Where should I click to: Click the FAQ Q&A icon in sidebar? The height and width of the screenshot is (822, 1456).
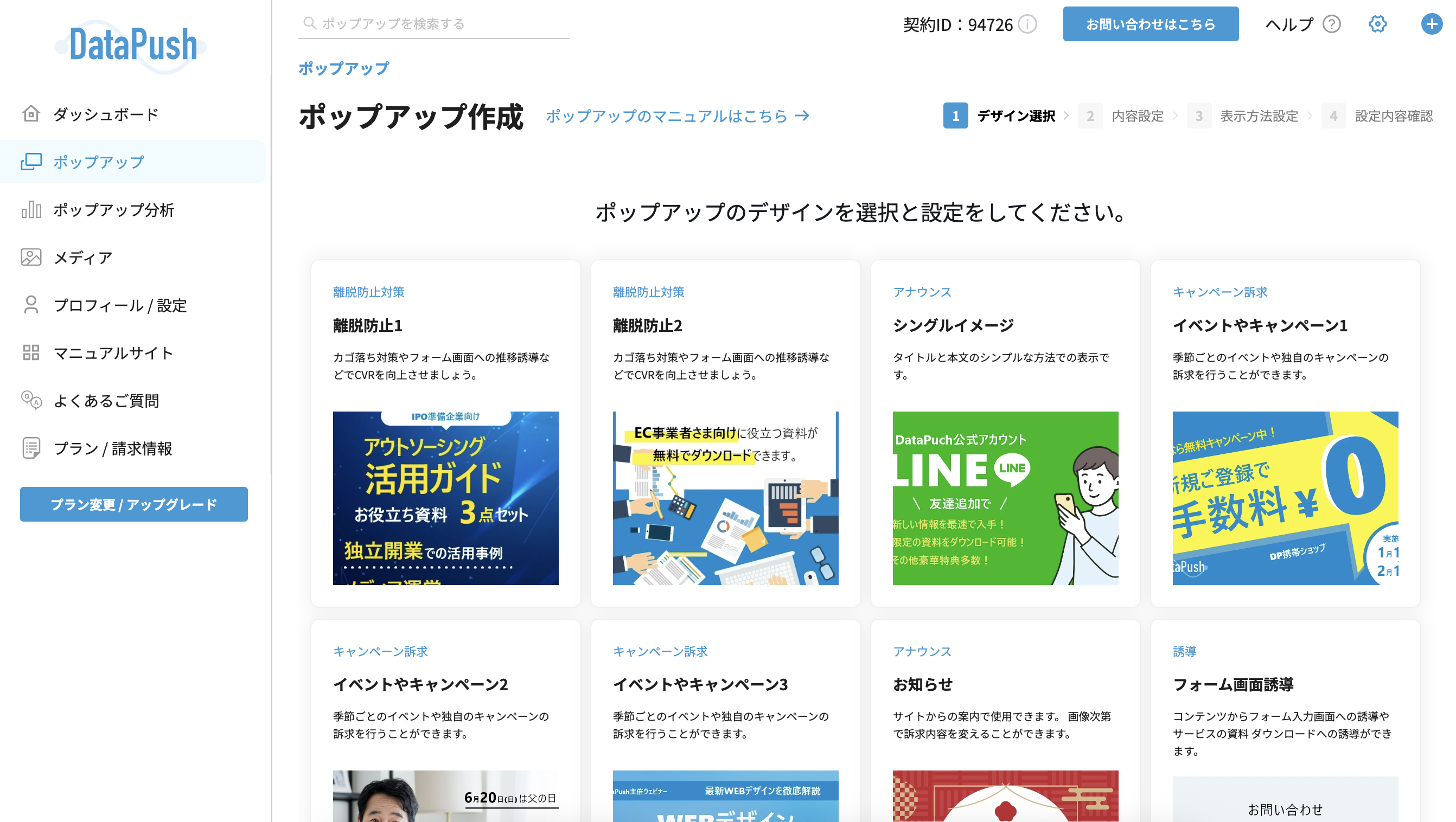coord(31,401)
